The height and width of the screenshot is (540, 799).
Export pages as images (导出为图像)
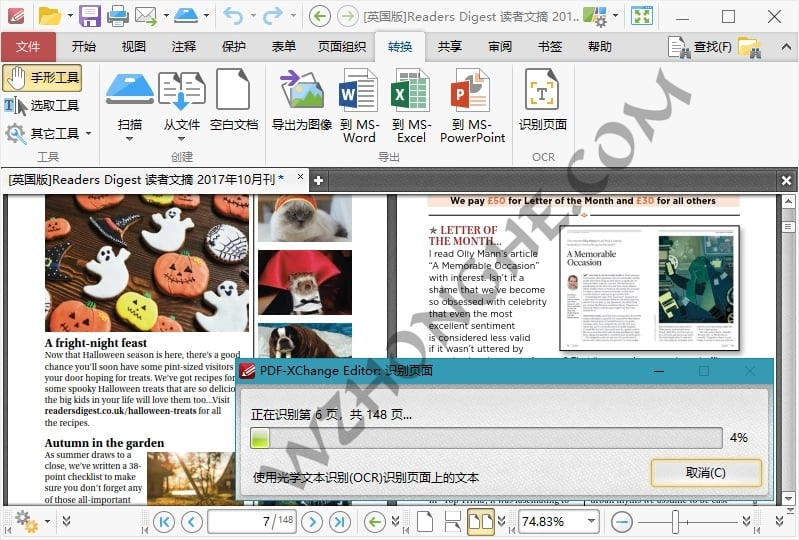click(x=302, y=90)
